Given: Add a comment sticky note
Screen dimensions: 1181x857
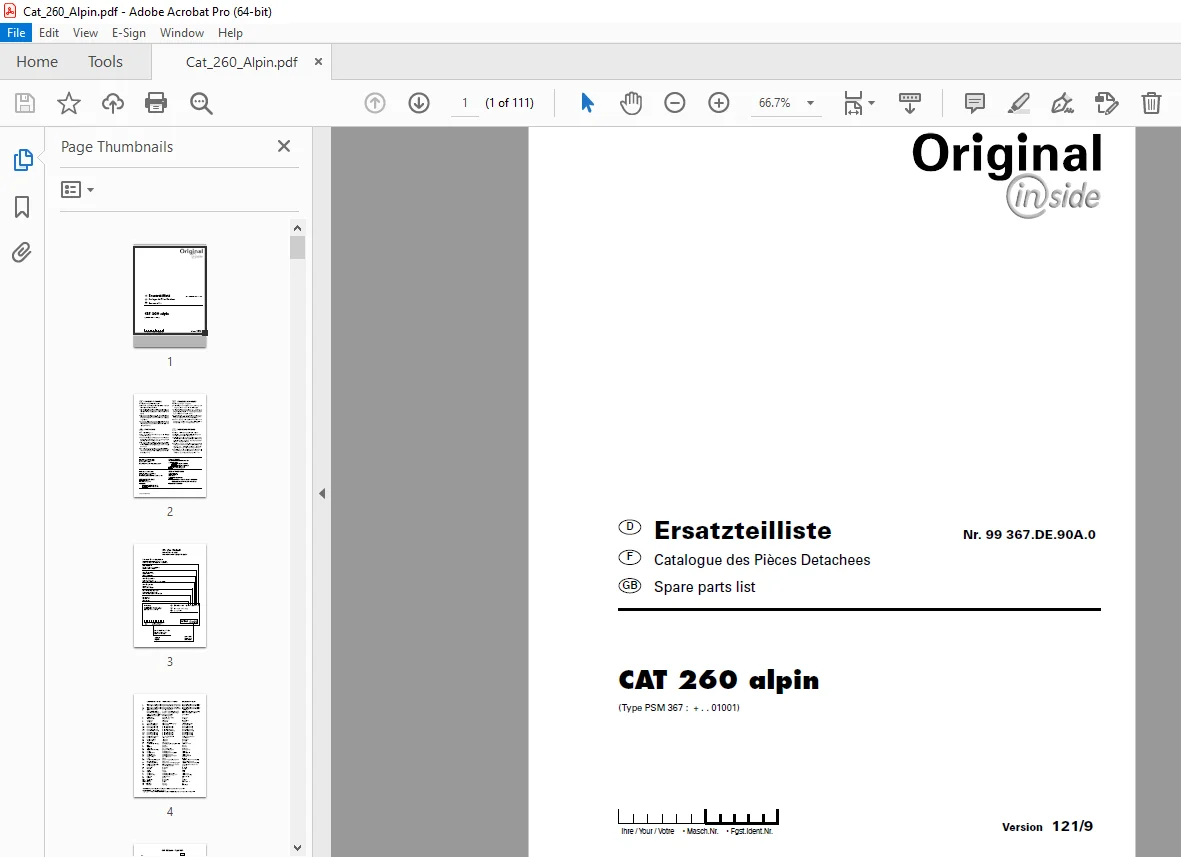Looking at the screenshot, I should click(975, 103).
